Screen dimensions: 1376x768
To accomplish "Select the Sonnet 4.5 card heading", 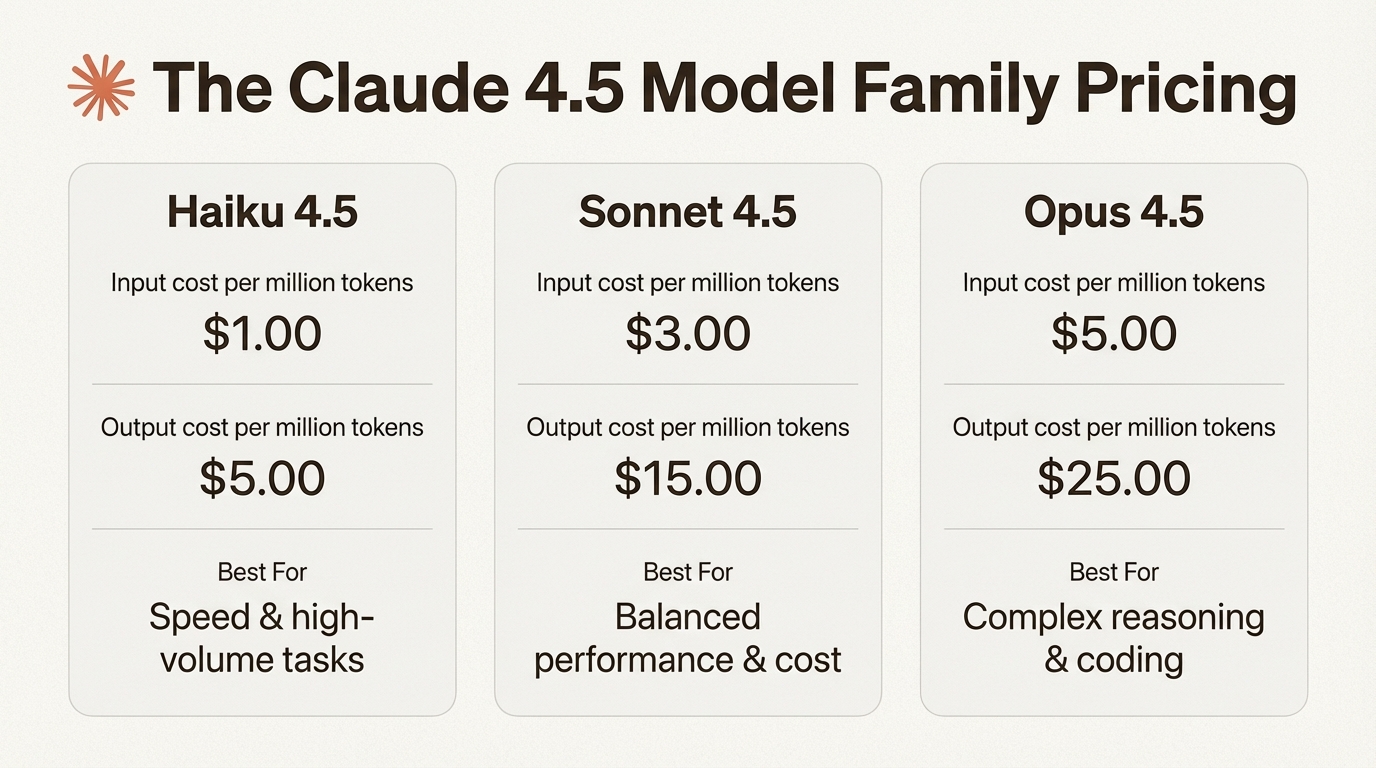I will point(688,212).
